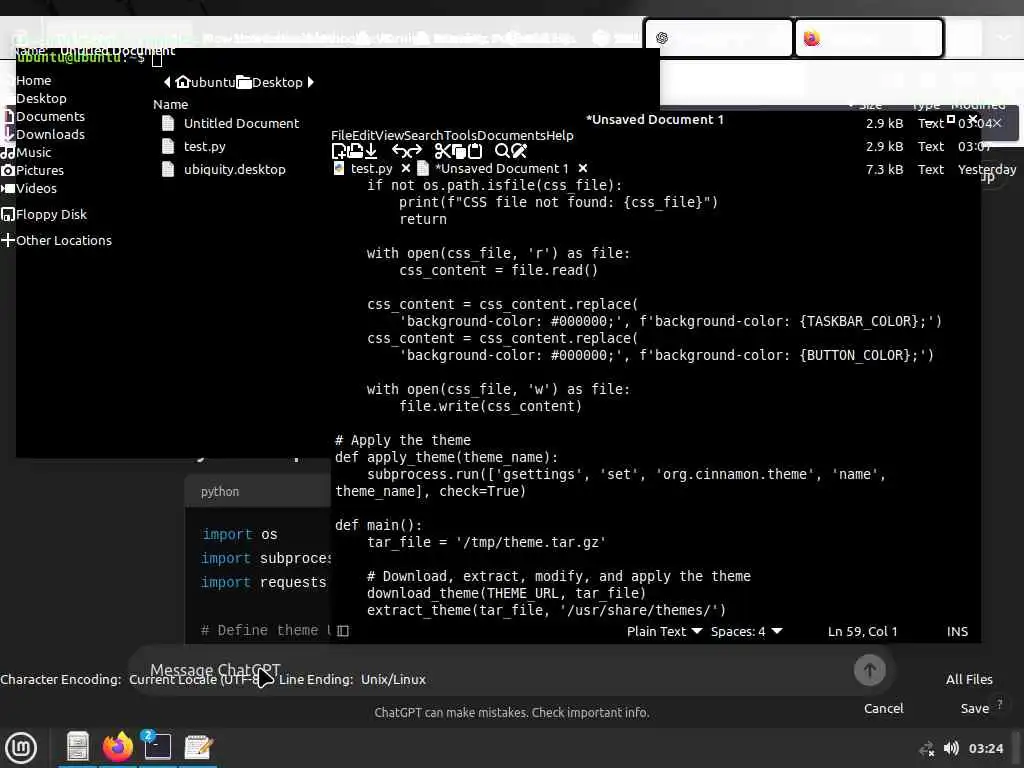
Task: Open the Spaces: 4 tab width dropdown
Action: point(746,632)
